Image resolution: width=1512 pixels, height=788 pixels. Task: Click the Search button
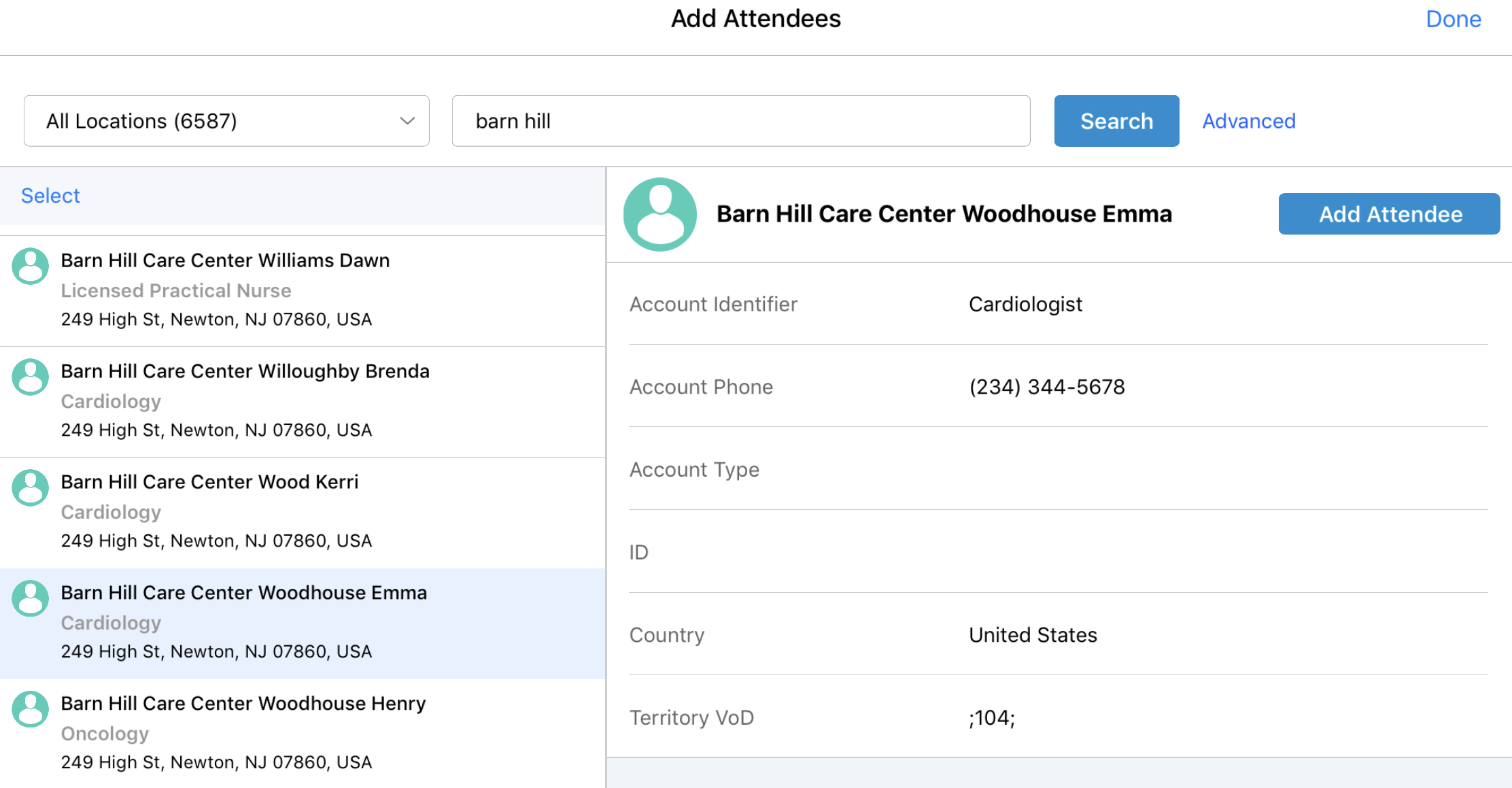1116,121
